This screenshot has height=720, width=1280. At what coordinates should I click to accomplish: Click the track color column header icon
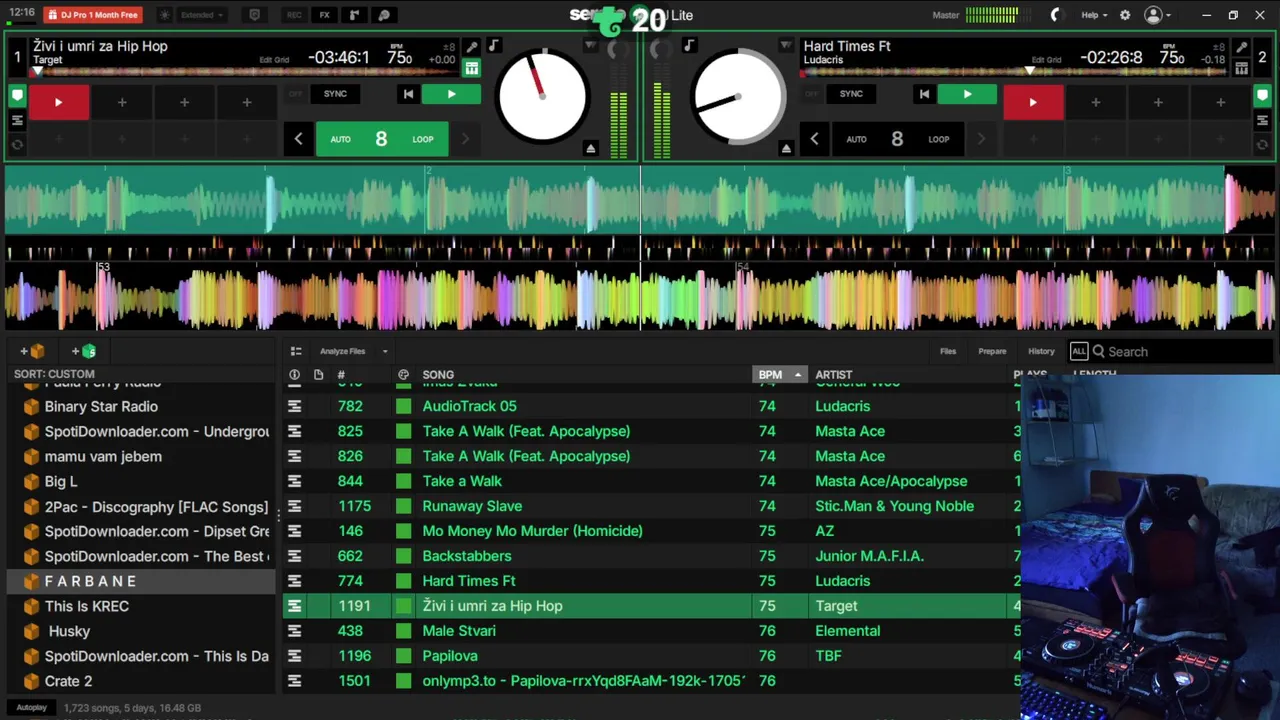403,375
